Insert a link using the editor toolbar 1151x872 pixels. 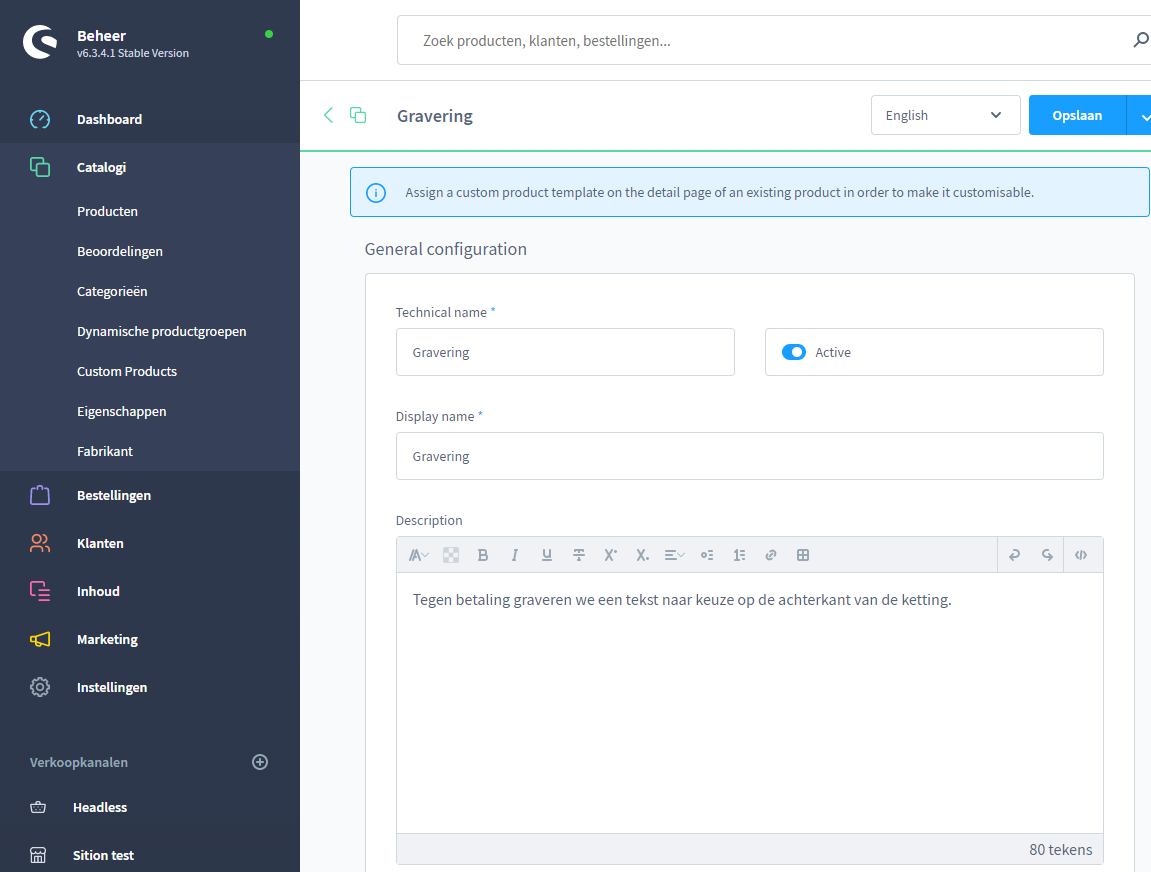tap(771, 555)
